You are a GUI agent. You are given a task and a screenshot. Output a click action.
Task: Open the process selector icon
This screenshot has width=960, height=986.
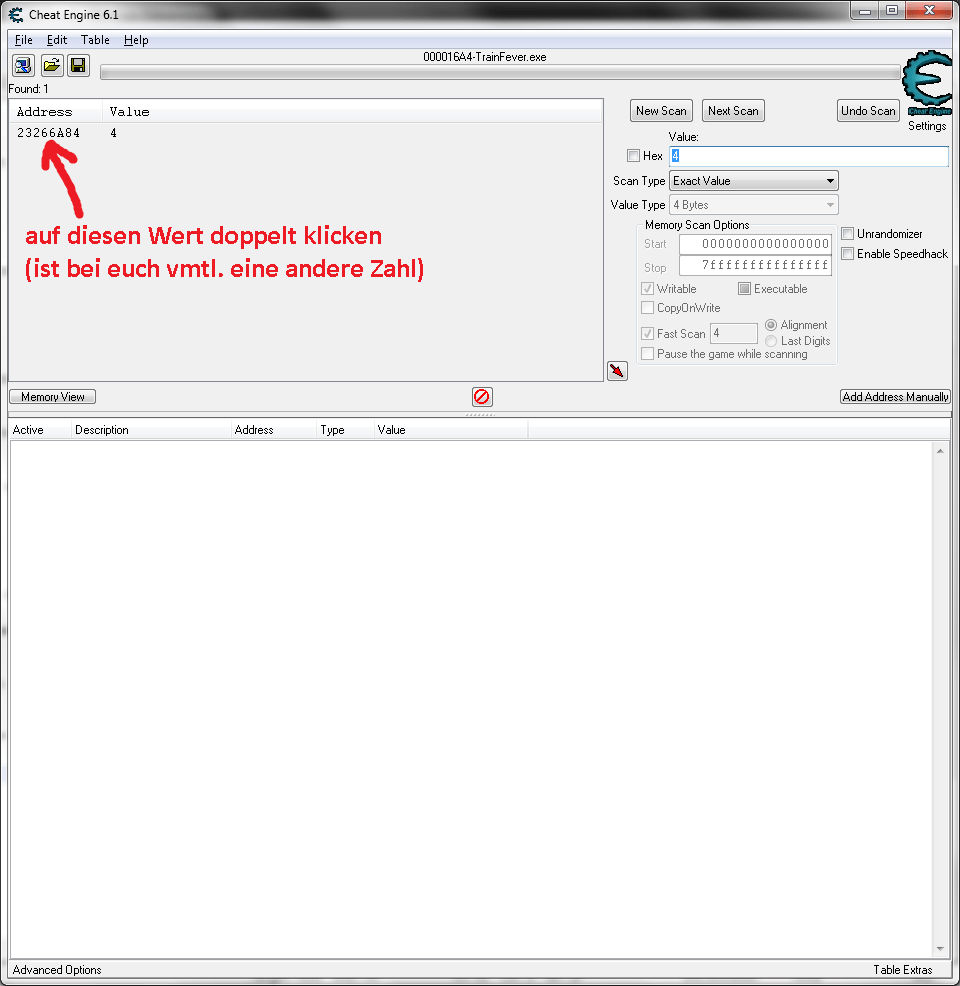23,65
